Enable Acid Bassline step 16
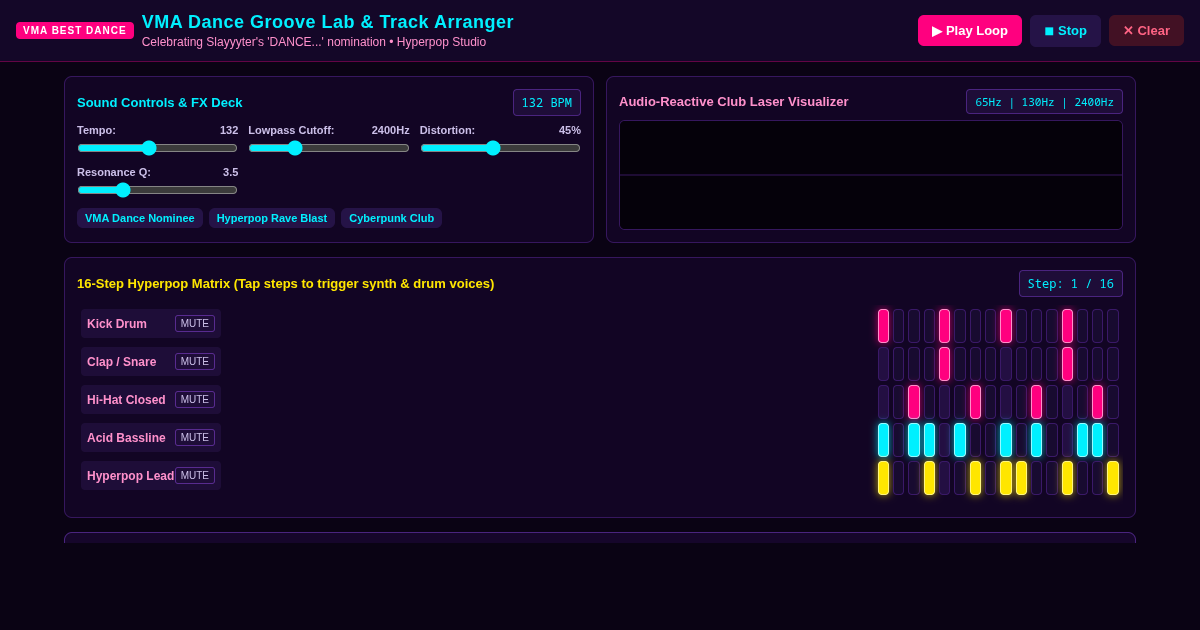Screen dimensions: 1200x630 pos(1113,440)
